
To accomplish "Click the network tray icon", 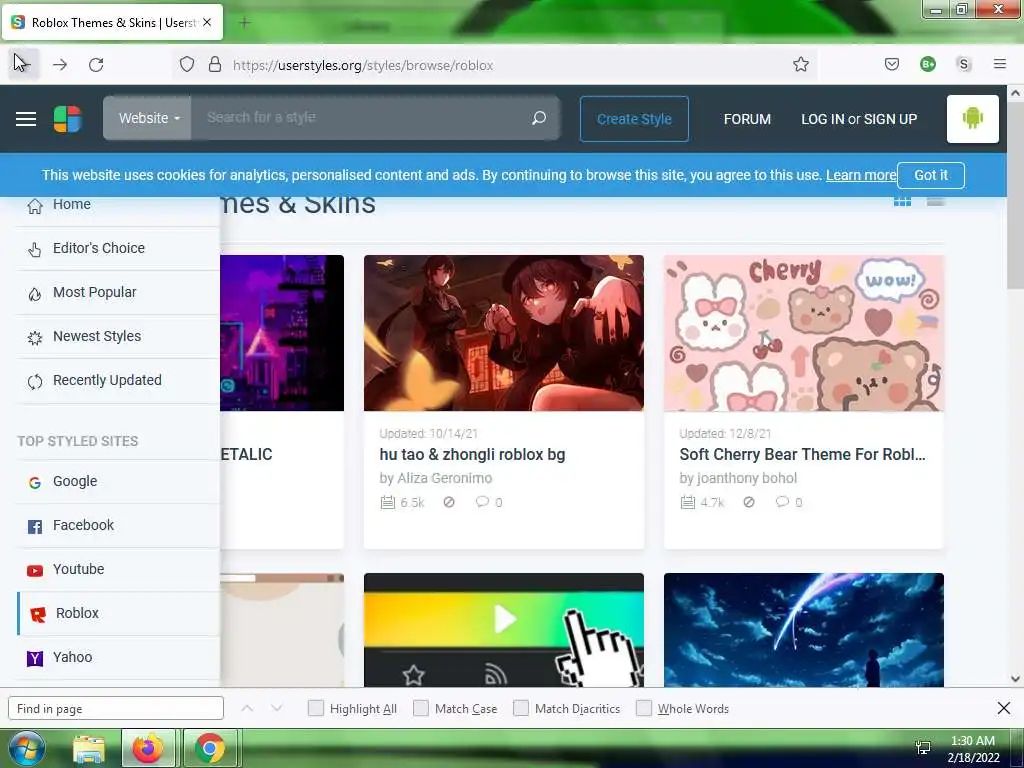I will (x=923, y=748).
